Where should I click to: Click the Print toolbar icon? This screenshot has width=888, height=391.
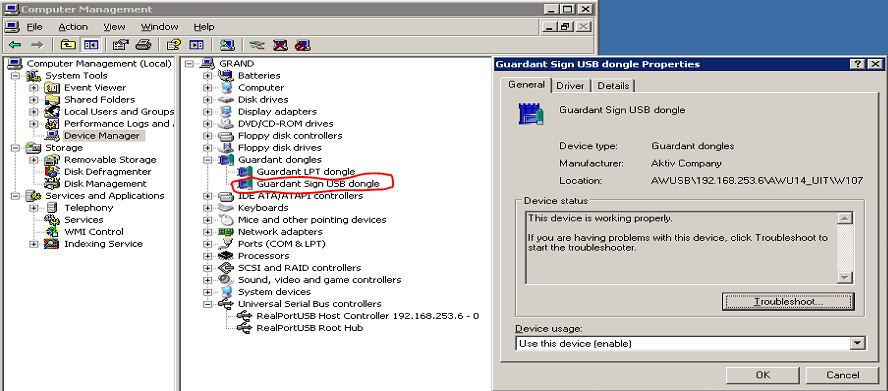[x=143, y=45]
